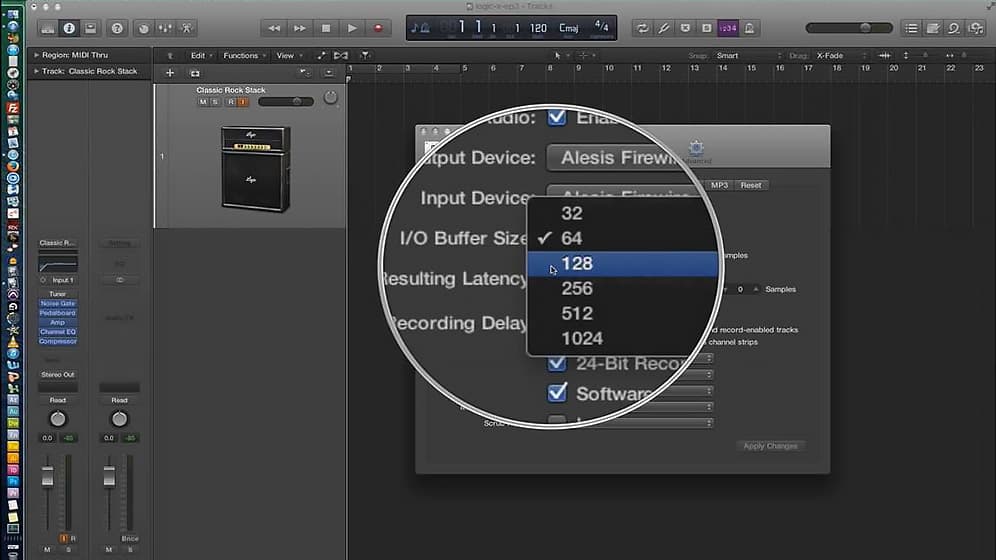This screenshot has width=996, height=560.
Task: Open the Mixer faders icon
Action: (165, 28)
